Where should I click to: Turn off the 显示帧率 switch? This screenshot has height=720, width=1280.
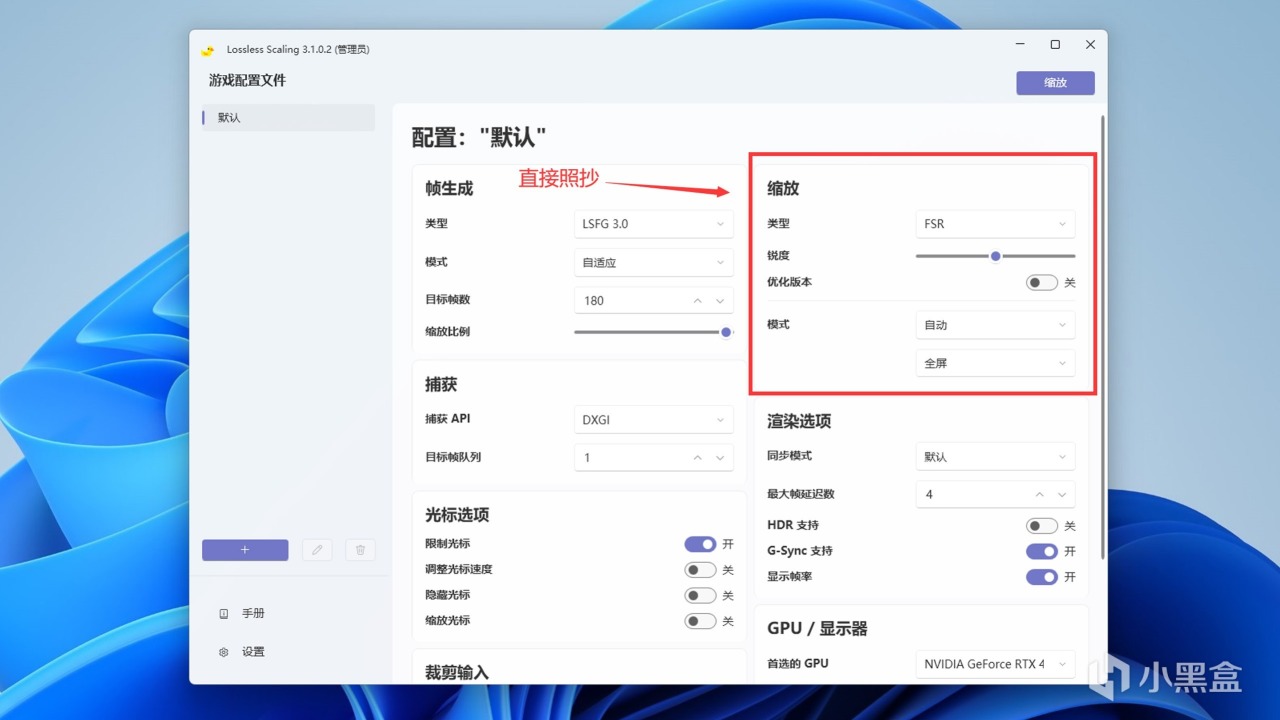pyautogui.click(x=1042, y=577)
